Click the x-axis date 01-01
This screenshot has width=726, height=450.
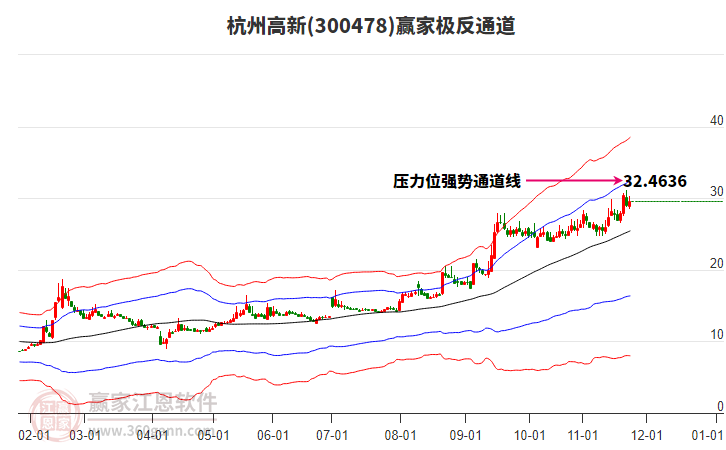(x=707, y=436)
